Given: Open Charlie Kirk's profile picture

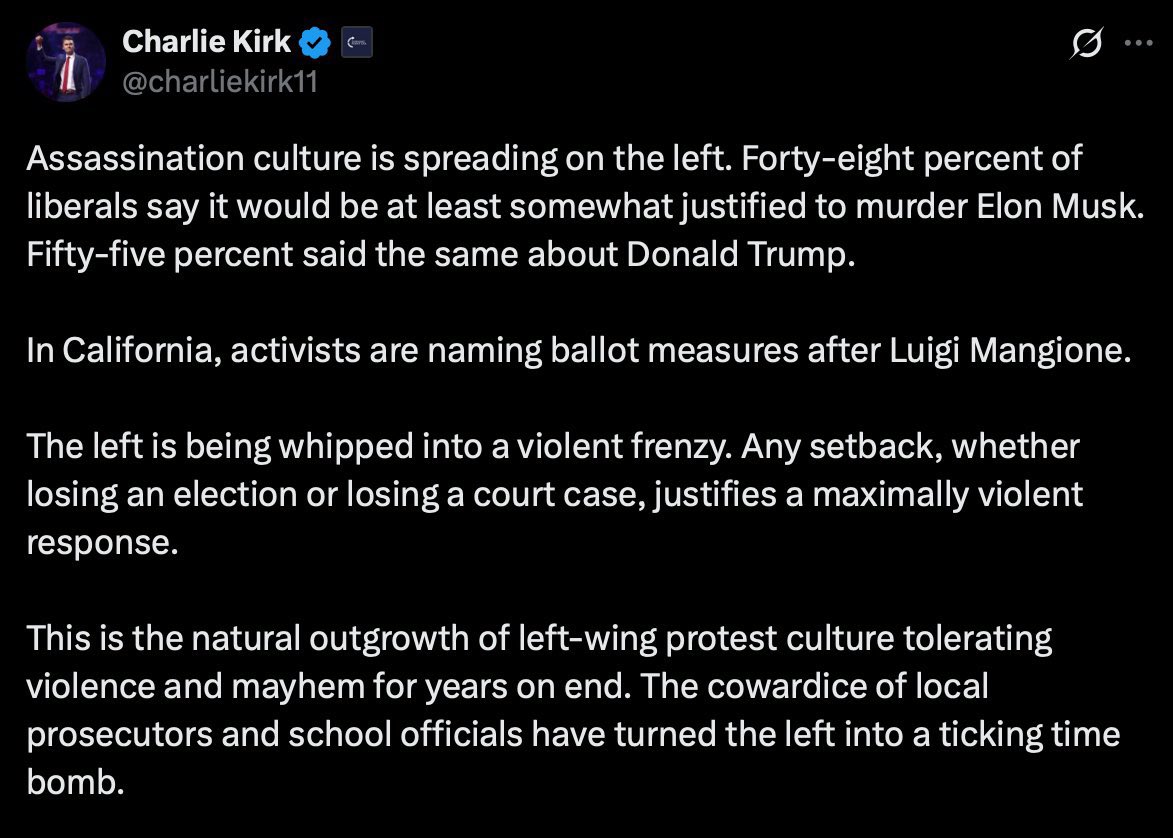Looking at the screenshot, I should 65,61.
